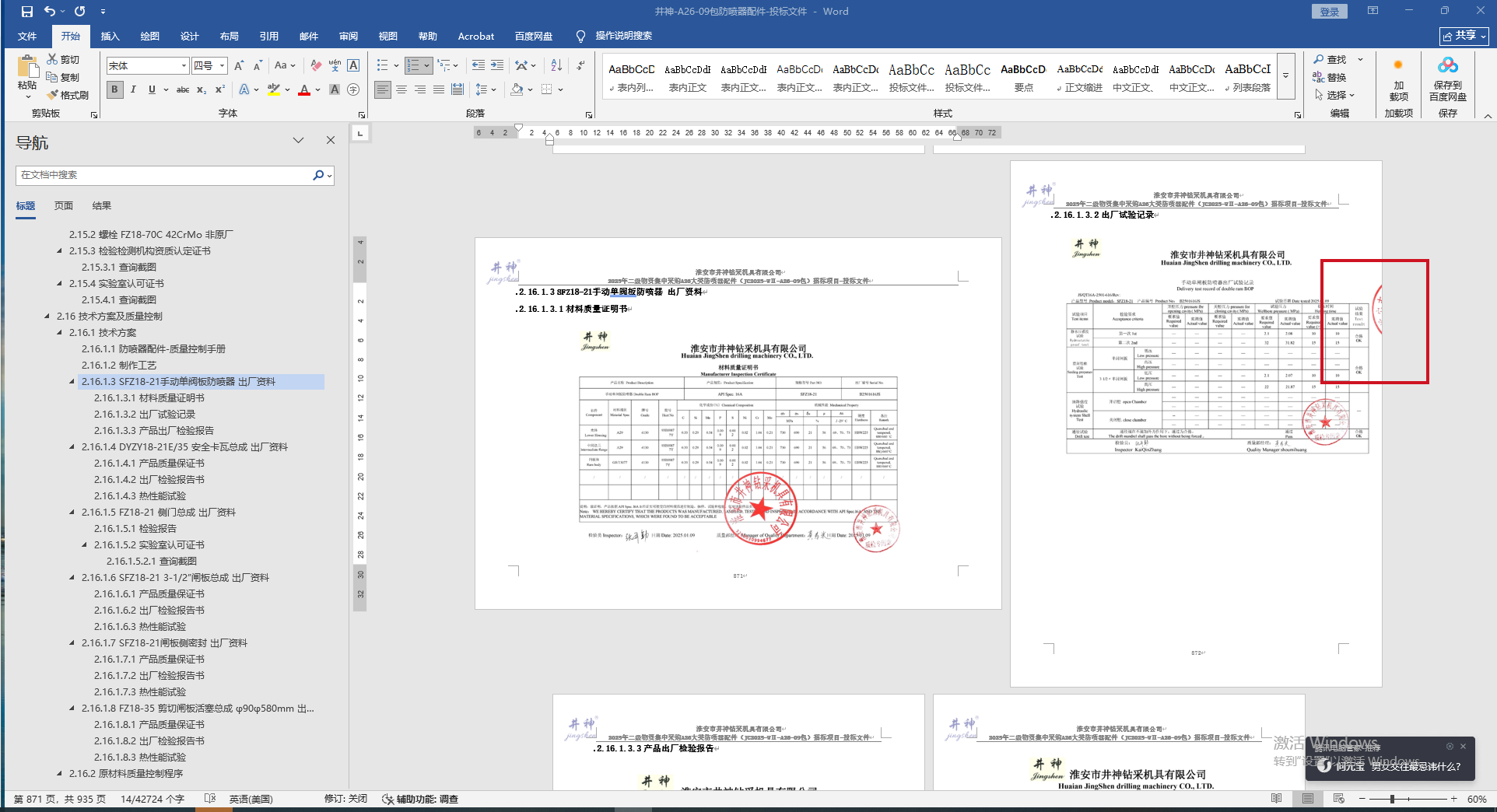The width and height of the screenshot is (1497, 812).
Task: Sort the selection with the A-Z icon
Action: pos(556,66)
